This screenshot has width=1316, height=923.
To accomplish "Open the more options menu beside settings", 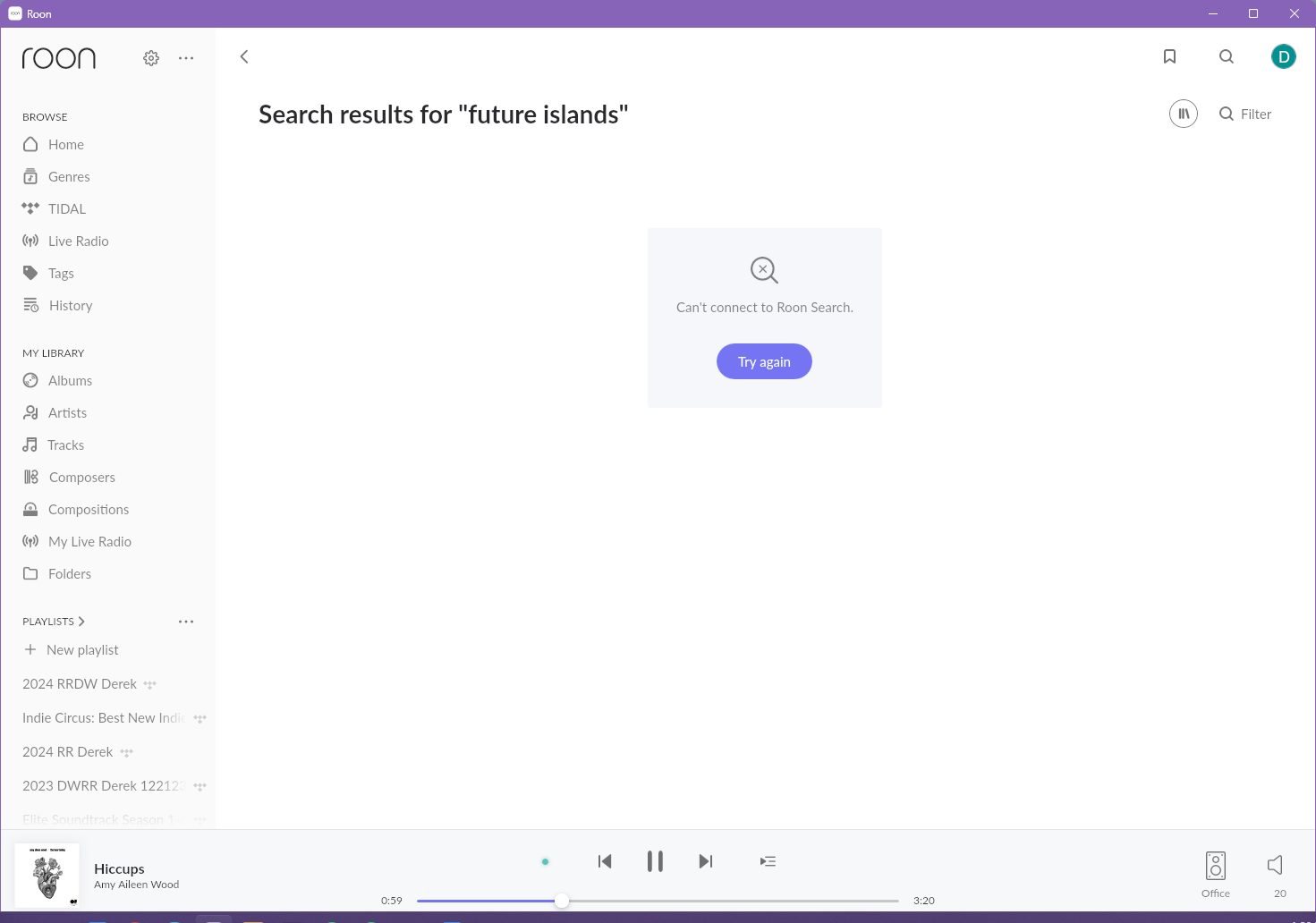I will tap(186, 58).
